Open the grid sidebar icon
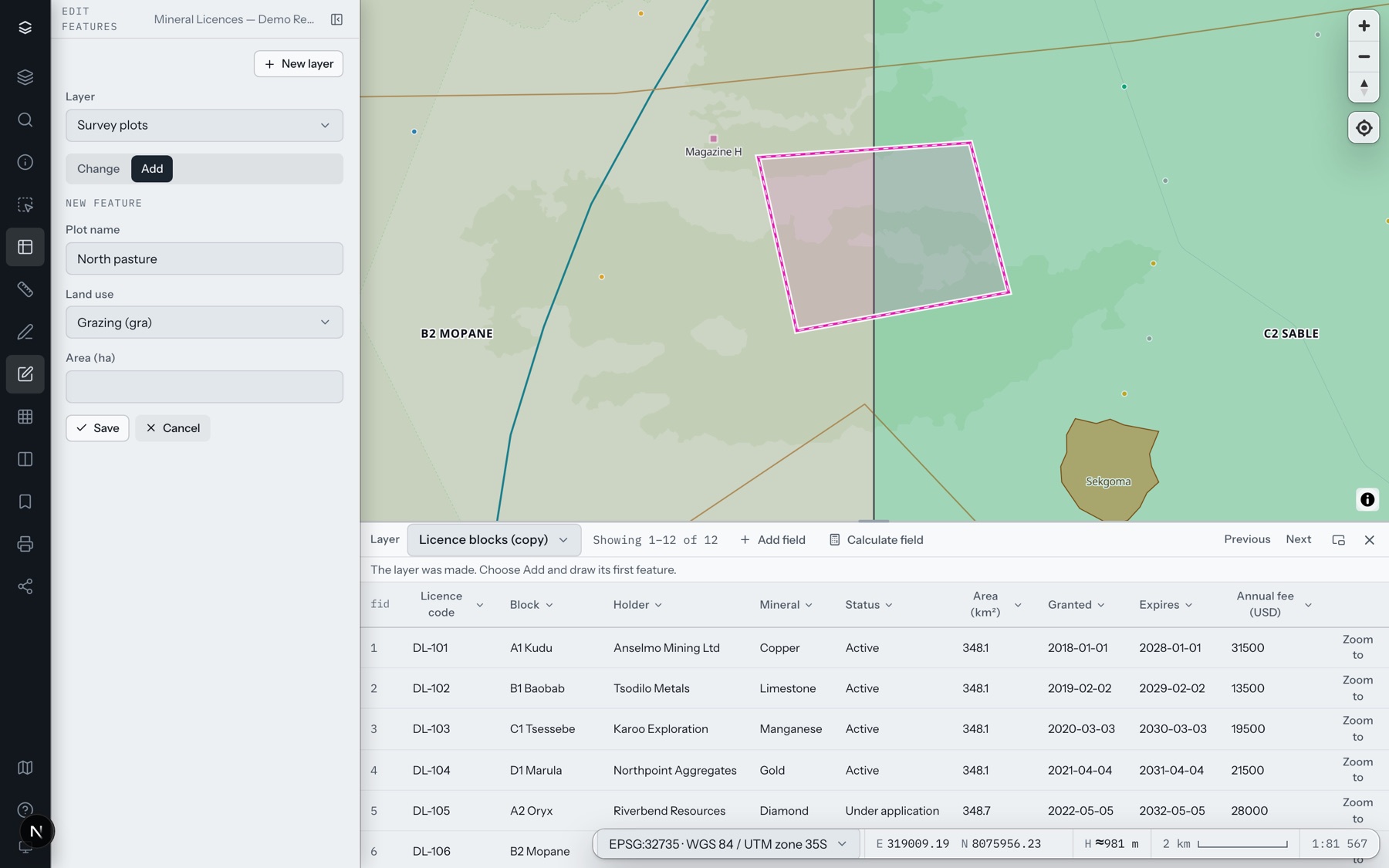1389x868 pixels. [25, 417]
